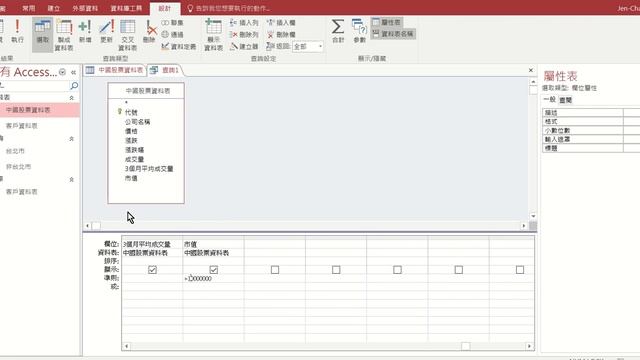Image resolution: width=640 pixels, height=360 pixels.
Task: Select the 一般 tab in property sheet
Action: pyautogui.click(x=549, y=100)
